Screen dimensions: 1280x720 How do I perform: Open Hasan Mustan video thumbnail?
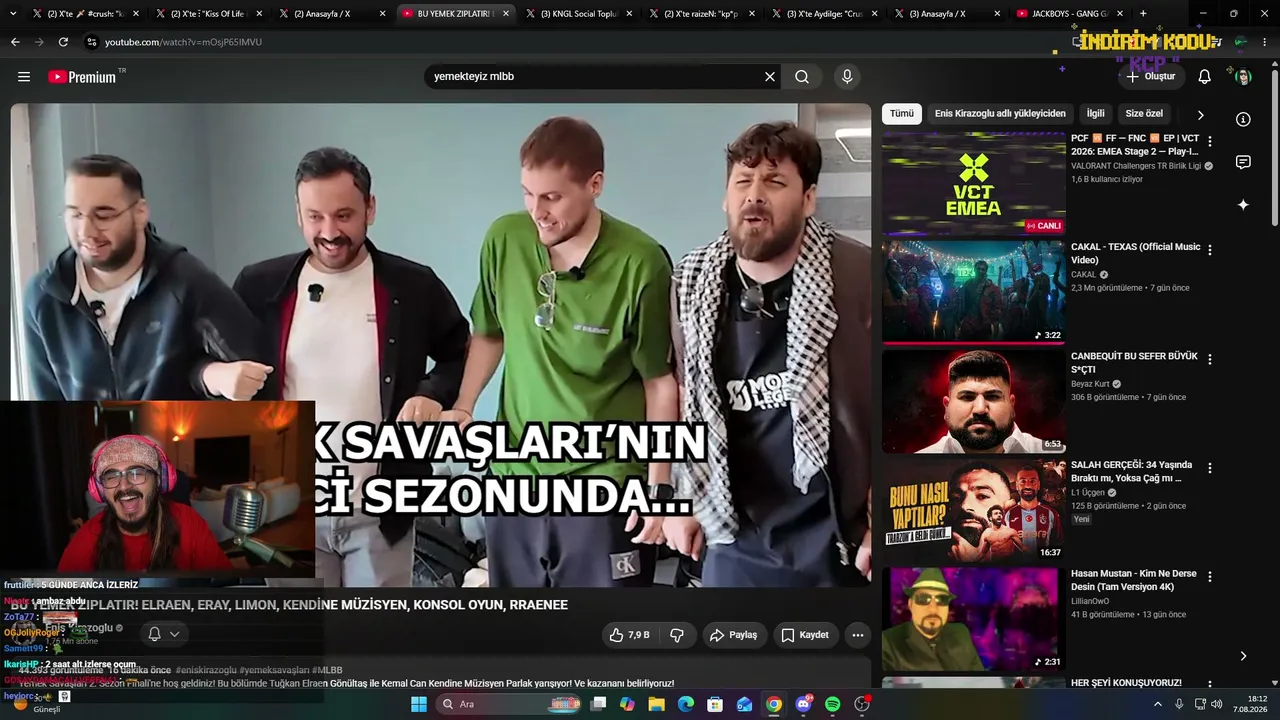point(974,620)
